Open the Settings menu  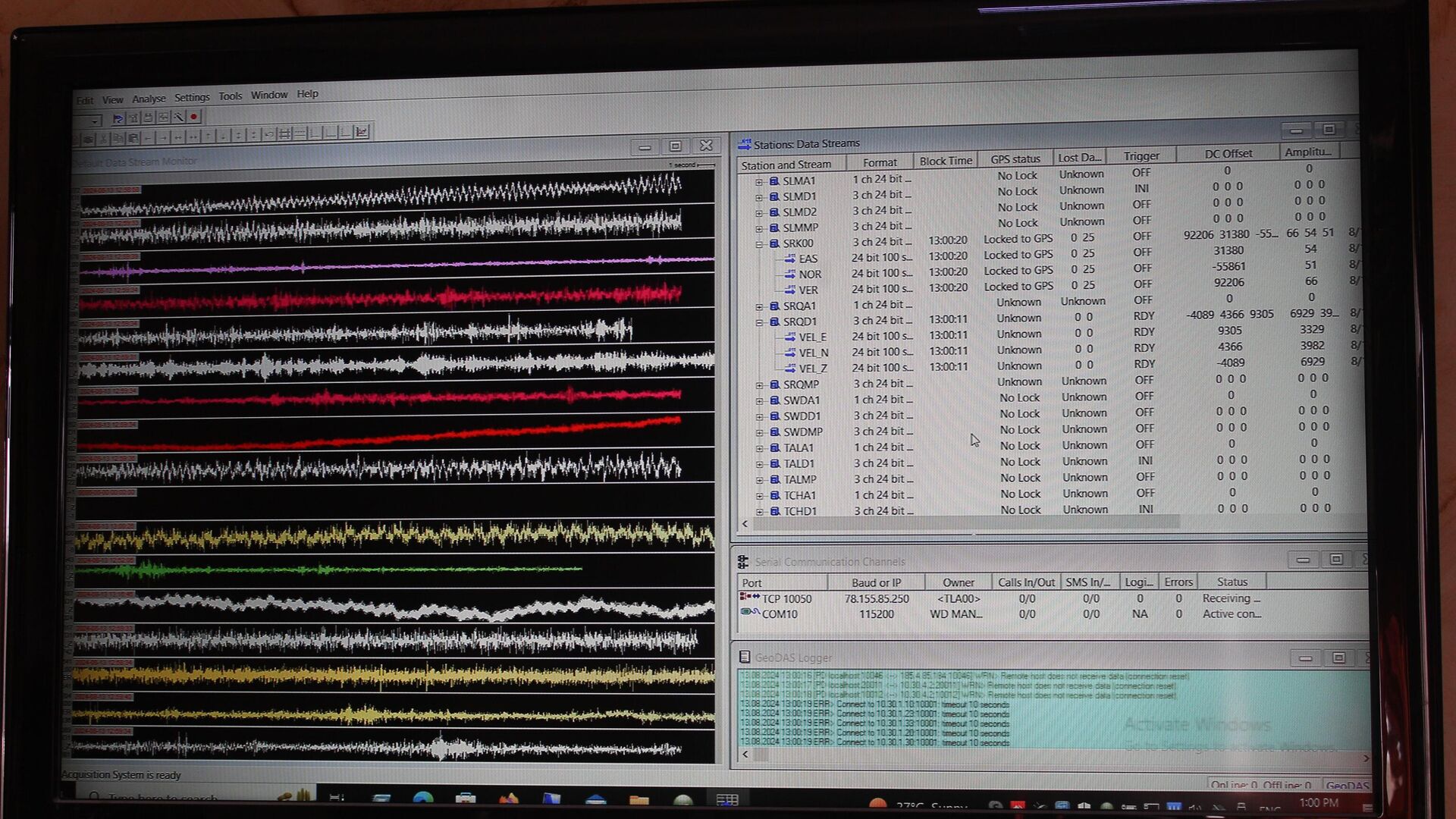tap(192, 97)
